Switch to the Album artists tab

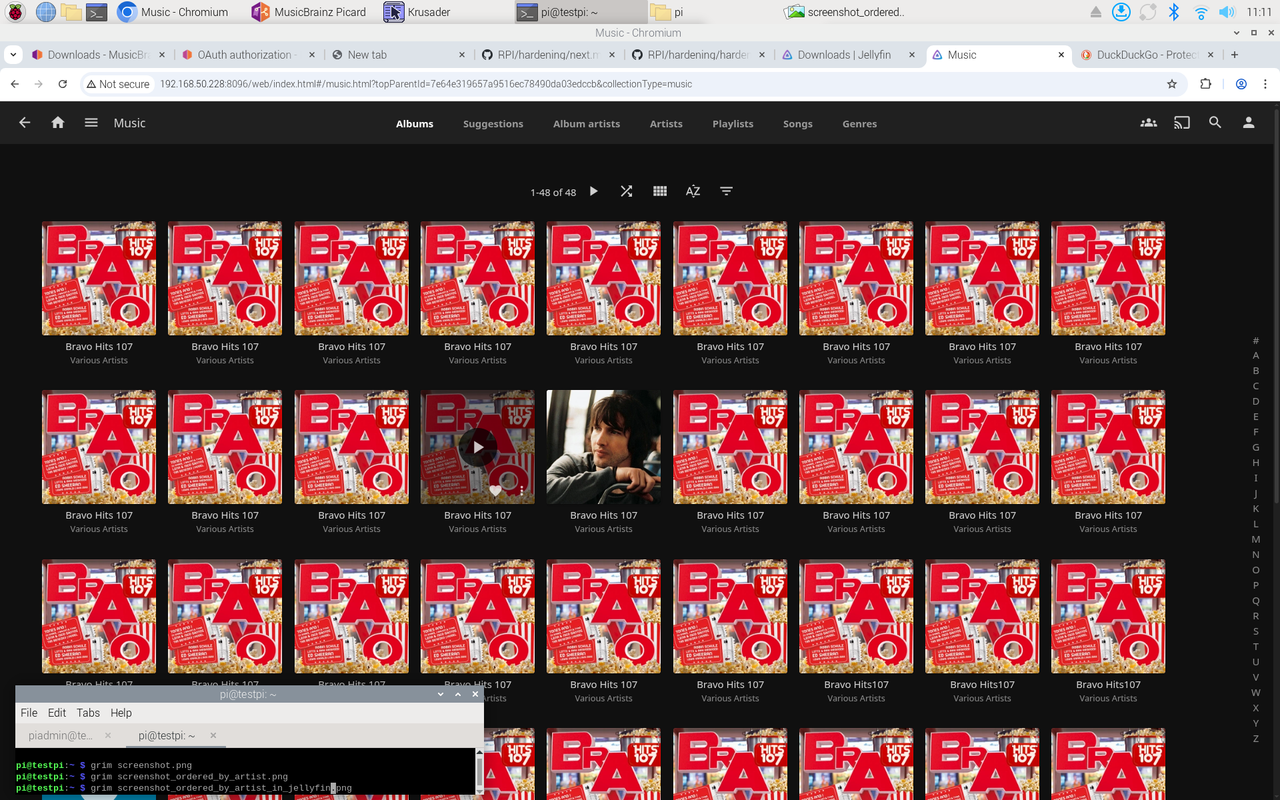click(x=586, y=124)
